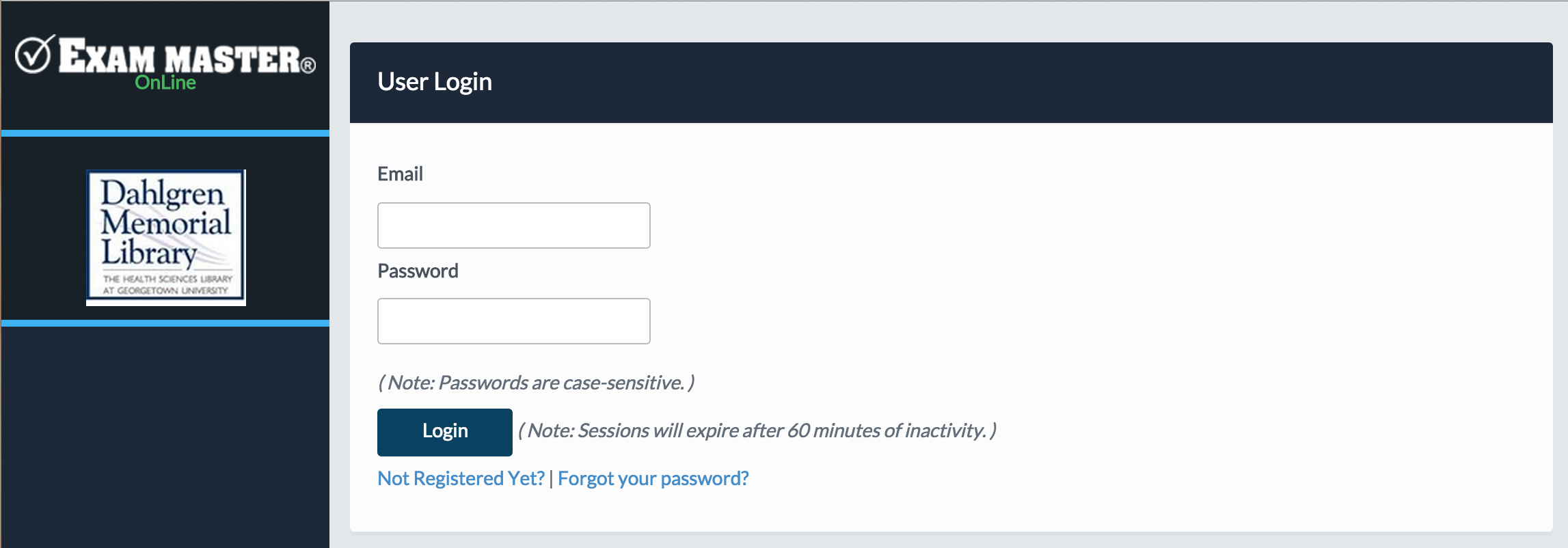Image resolution: width=1568 pixels, height=548 pixels.
Task: Focus the Password entry field
Action: tap(513, 320)
